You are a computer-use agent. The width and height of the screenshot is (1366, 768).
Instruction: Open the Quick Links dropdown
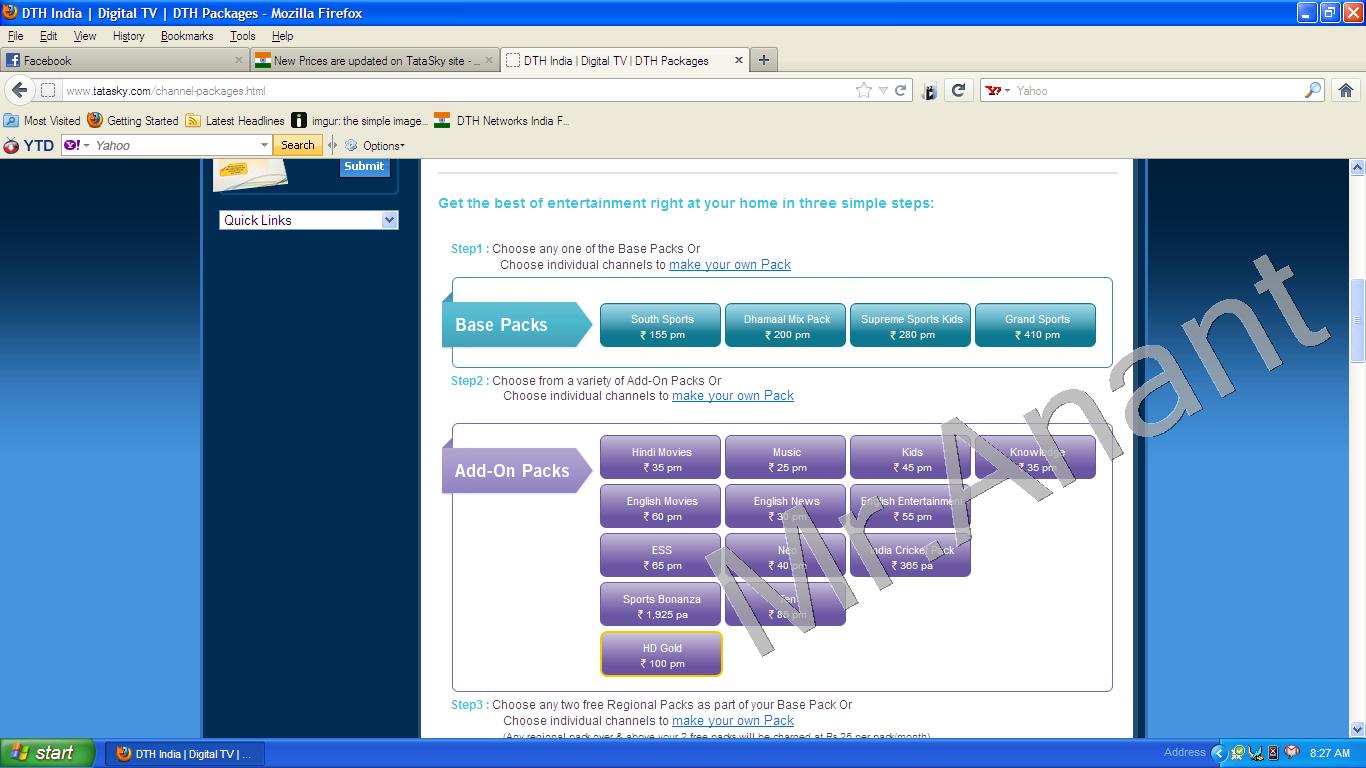[x=308, y=220]
